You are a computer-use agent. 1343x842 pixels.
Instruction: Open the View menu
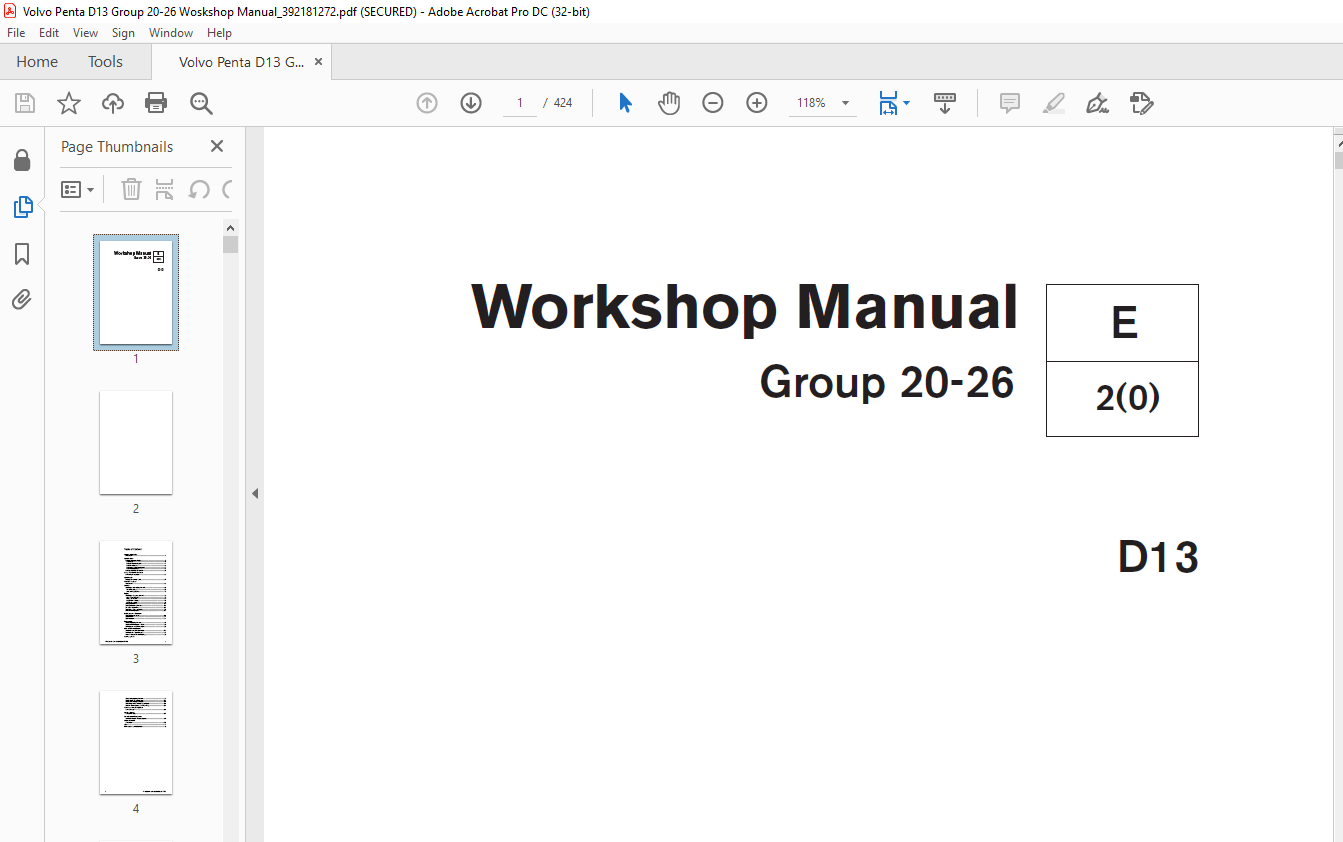pyautogui.click(x=86, y=33)
